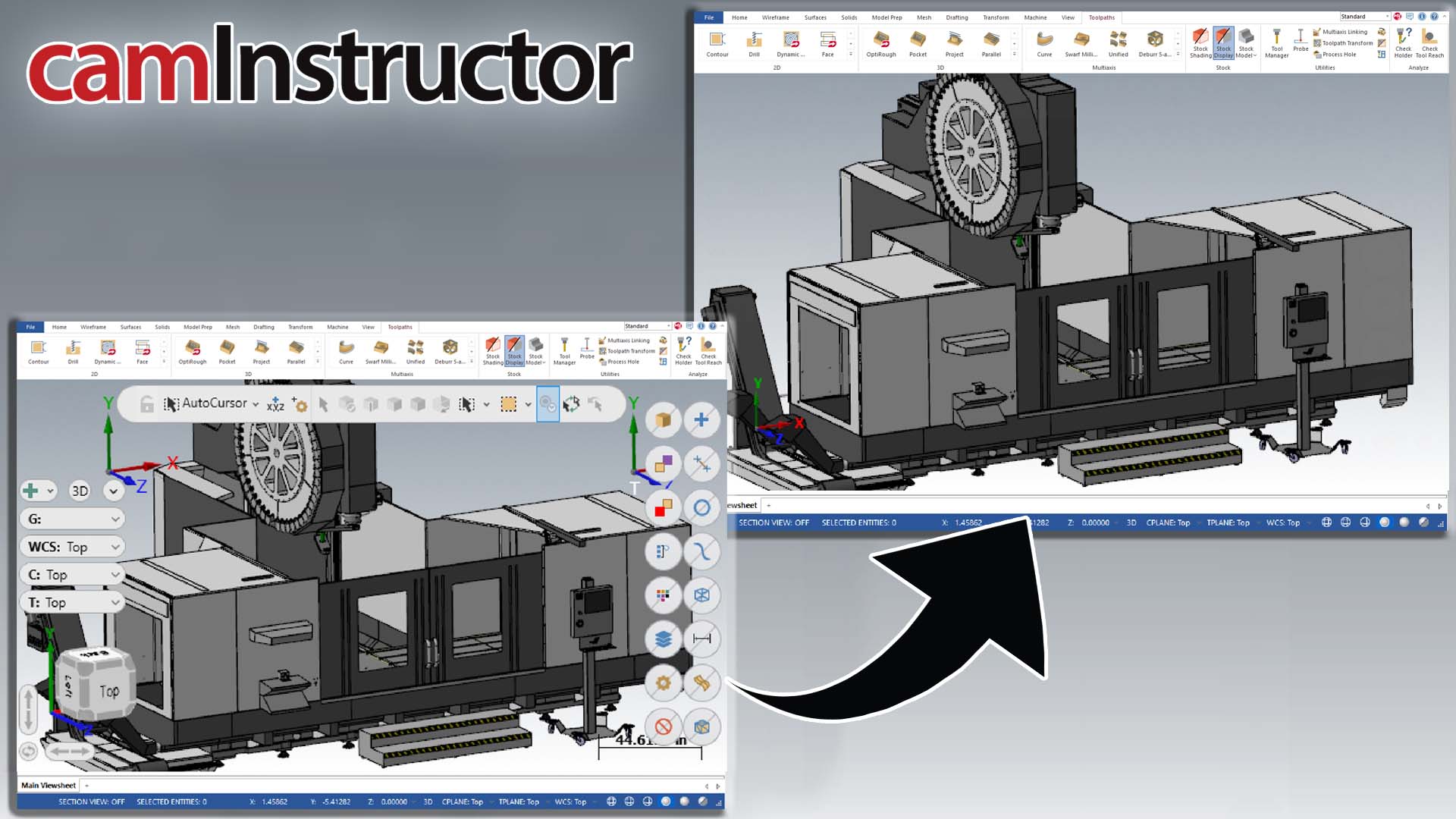Add a new viewsheet with the plus tab

[86, 786]
